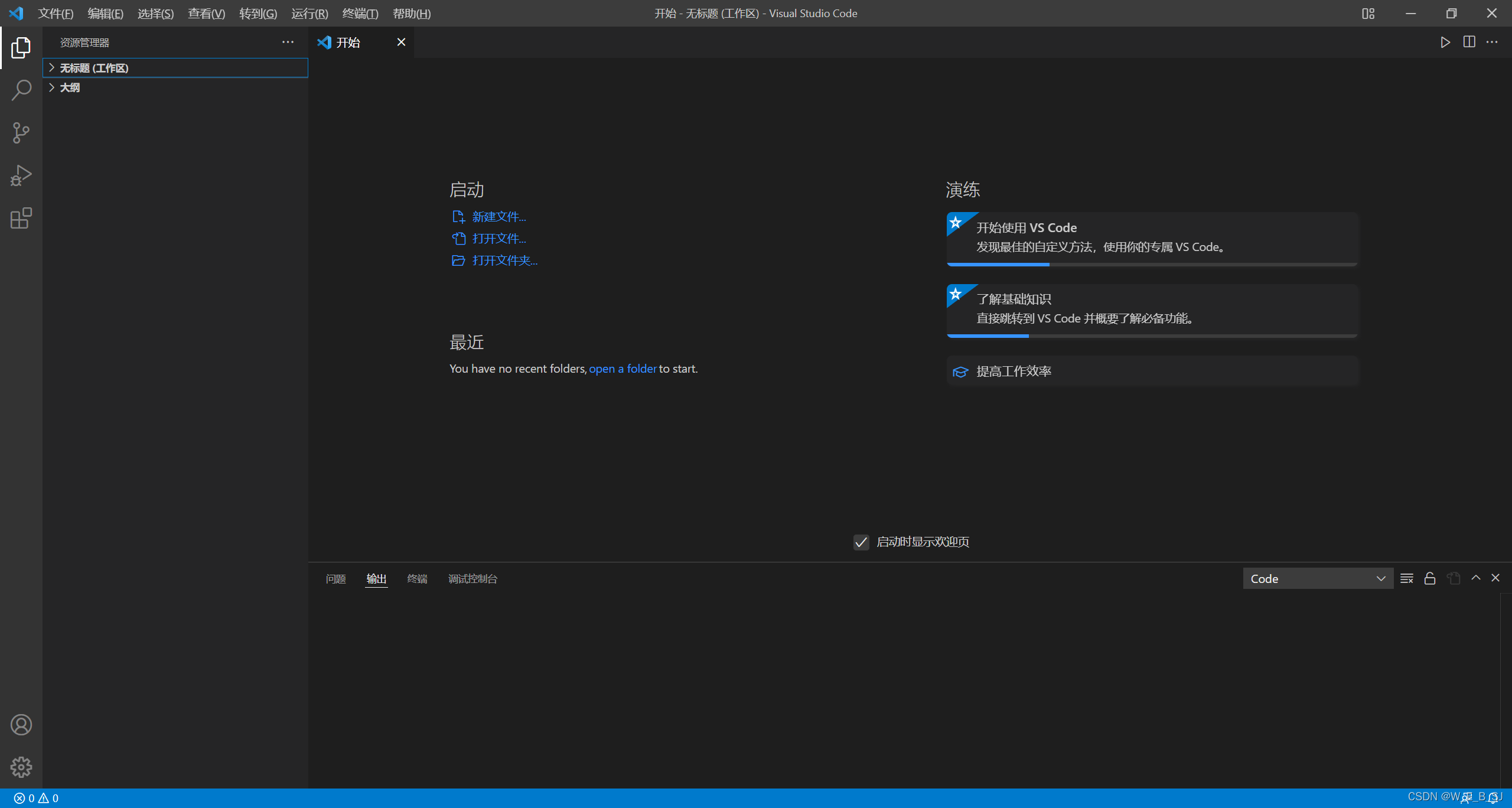
Task: Click clear output icon in panel
Action: [x=1406, y=578]
